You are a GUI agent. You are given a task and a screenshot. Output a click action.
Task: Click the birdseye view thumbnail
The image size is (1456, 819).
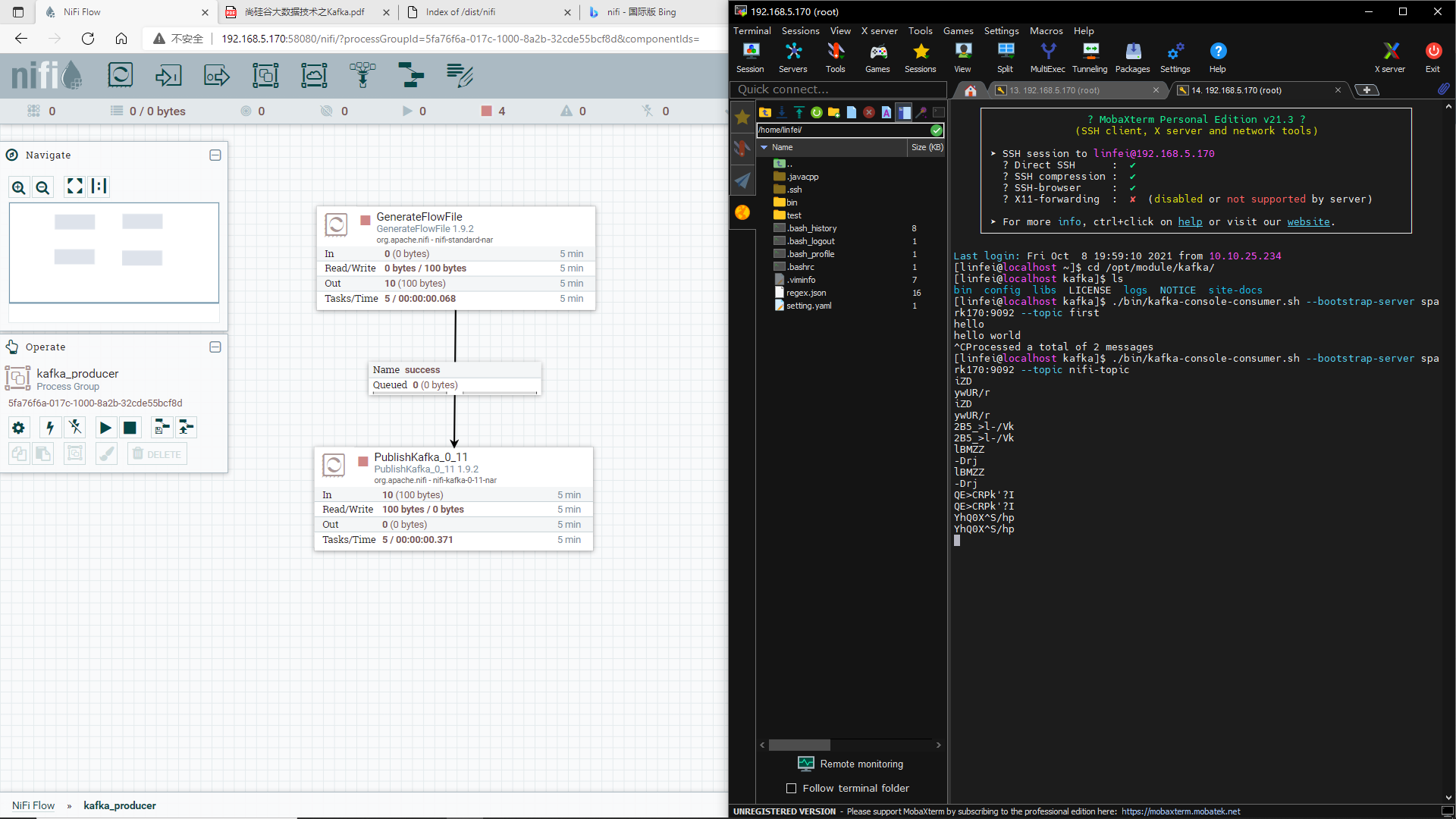[114, 253]
